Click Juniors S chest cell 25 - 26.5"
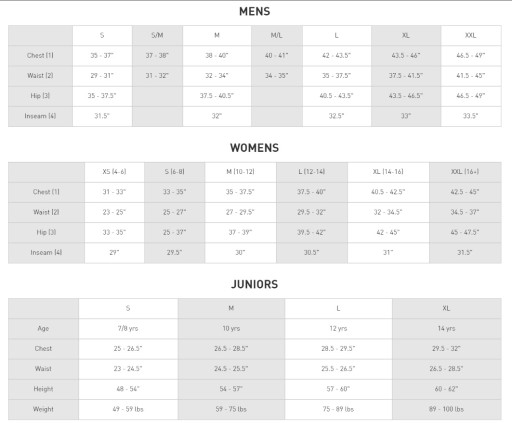This screenshot has width=512, height=423. [x=128, y=349]
